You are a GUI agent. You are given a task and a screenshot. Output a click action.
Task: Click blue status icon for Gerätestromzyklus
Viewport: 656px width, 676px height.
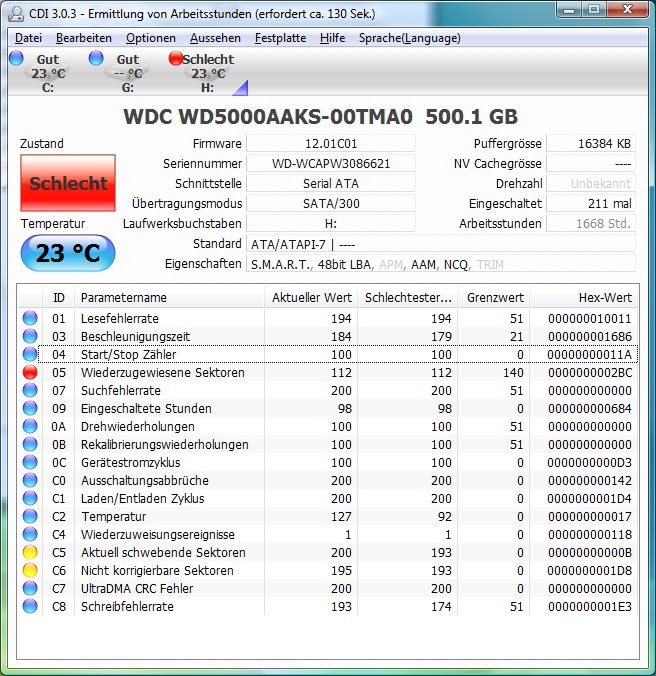30,463
